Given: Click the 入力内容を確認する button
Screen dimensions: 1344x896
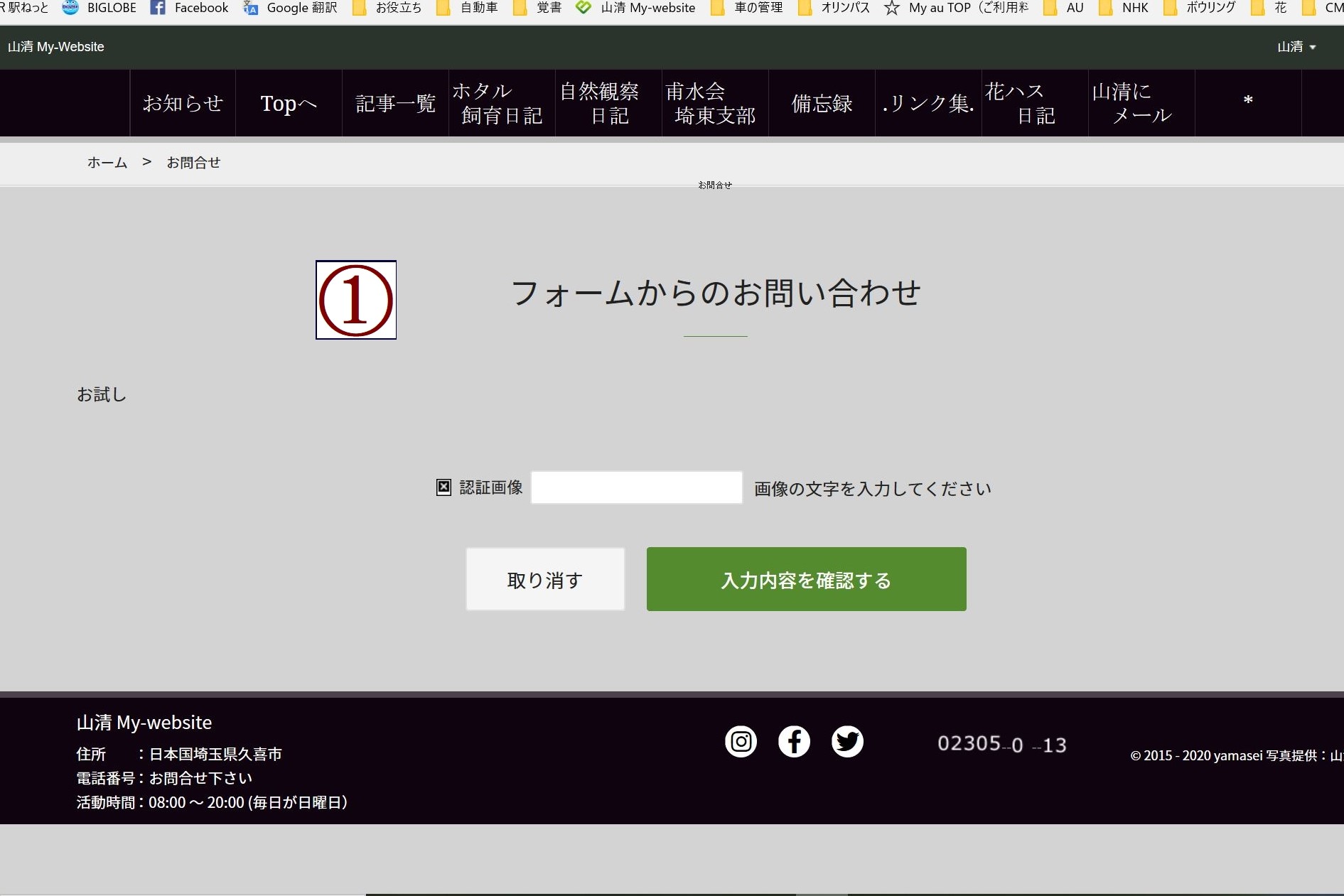Looking at the screenshot, I should pos(806,579).
